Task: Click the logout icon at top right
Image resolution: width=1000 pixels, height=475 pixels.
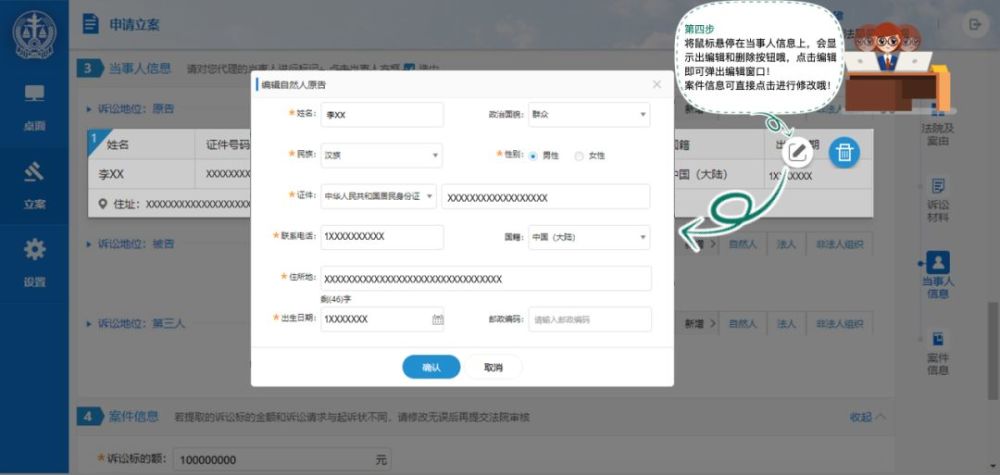Action: click(x=975, y=24)
